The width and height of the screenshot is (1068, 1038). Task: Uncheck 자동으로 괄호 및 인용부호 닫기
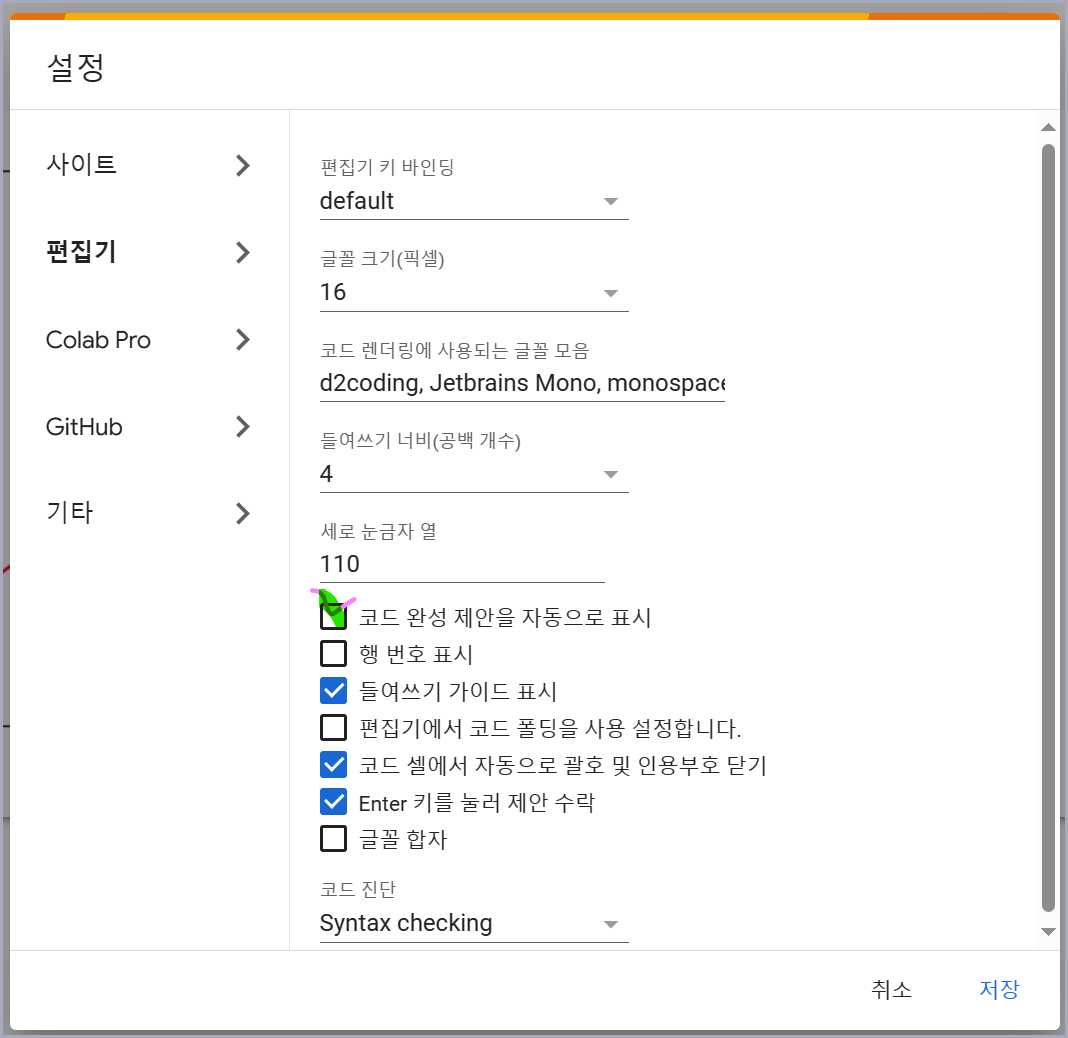tap(334, 765)
